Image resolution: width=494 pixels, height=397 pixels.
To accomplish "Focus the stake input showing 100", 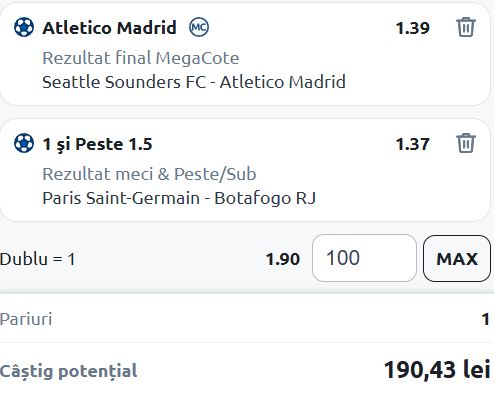I will pyautogui.click(x=364, y=258).
